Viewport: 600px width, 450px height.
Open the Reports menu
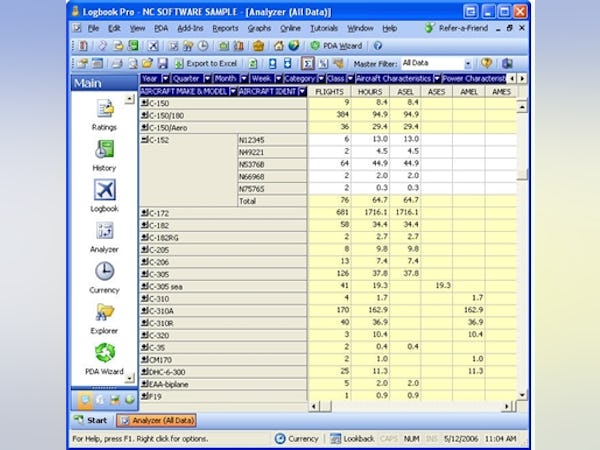[x=225, y=28]
